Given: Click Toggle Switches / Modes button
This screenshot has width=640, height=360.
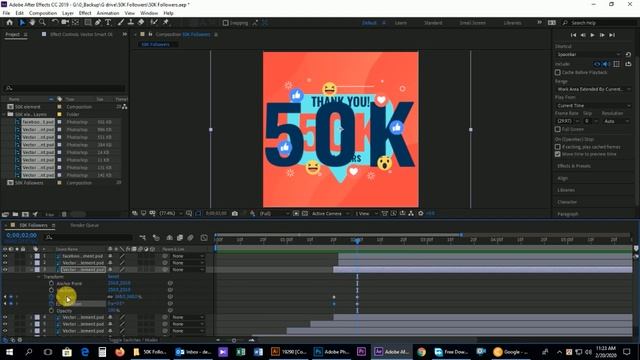Looking at the screenshot, I should 133,340.
